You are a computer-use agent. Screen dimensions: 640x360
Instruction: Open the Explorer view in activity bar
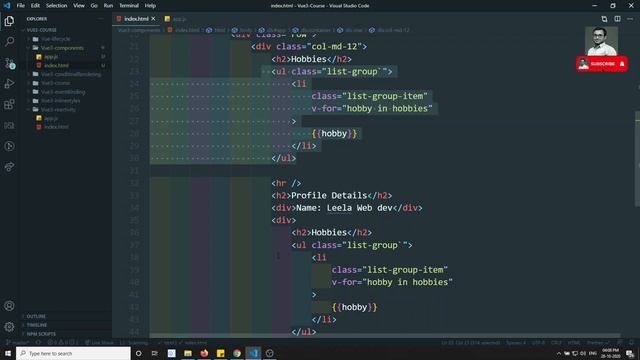pyautogui.click(x=9, y=21)
